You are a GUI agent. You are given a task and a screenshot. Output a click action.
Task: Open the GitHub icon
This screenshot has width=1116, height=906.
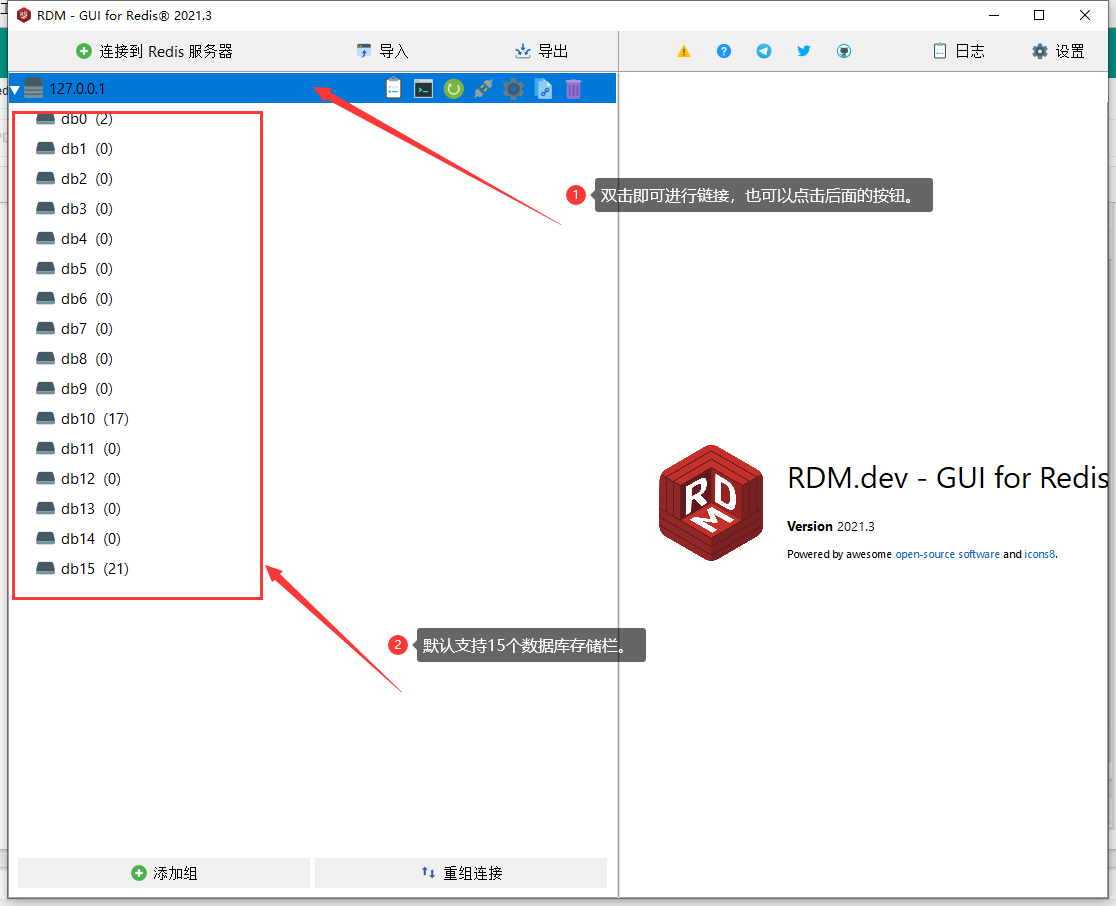point(844,51)
